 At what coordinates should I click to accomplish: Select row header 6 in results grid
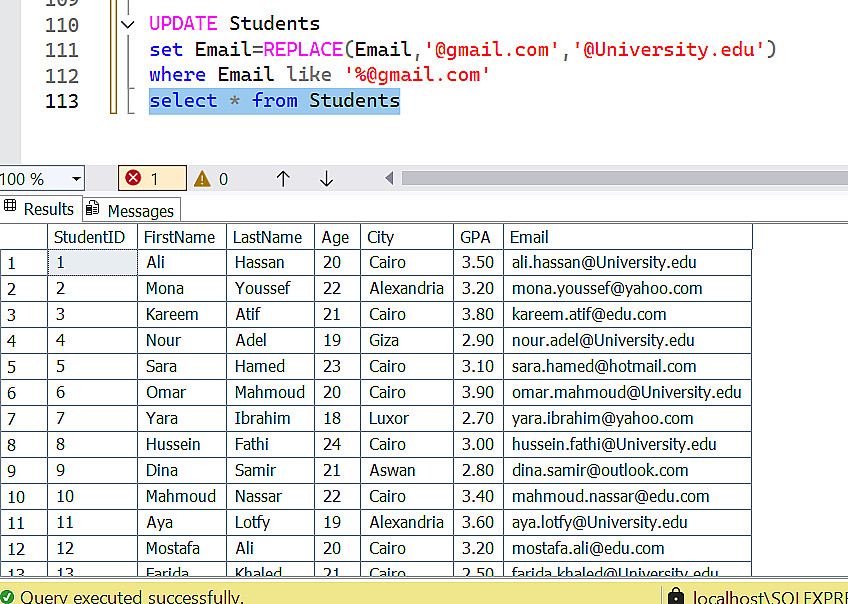click(24, 393)
